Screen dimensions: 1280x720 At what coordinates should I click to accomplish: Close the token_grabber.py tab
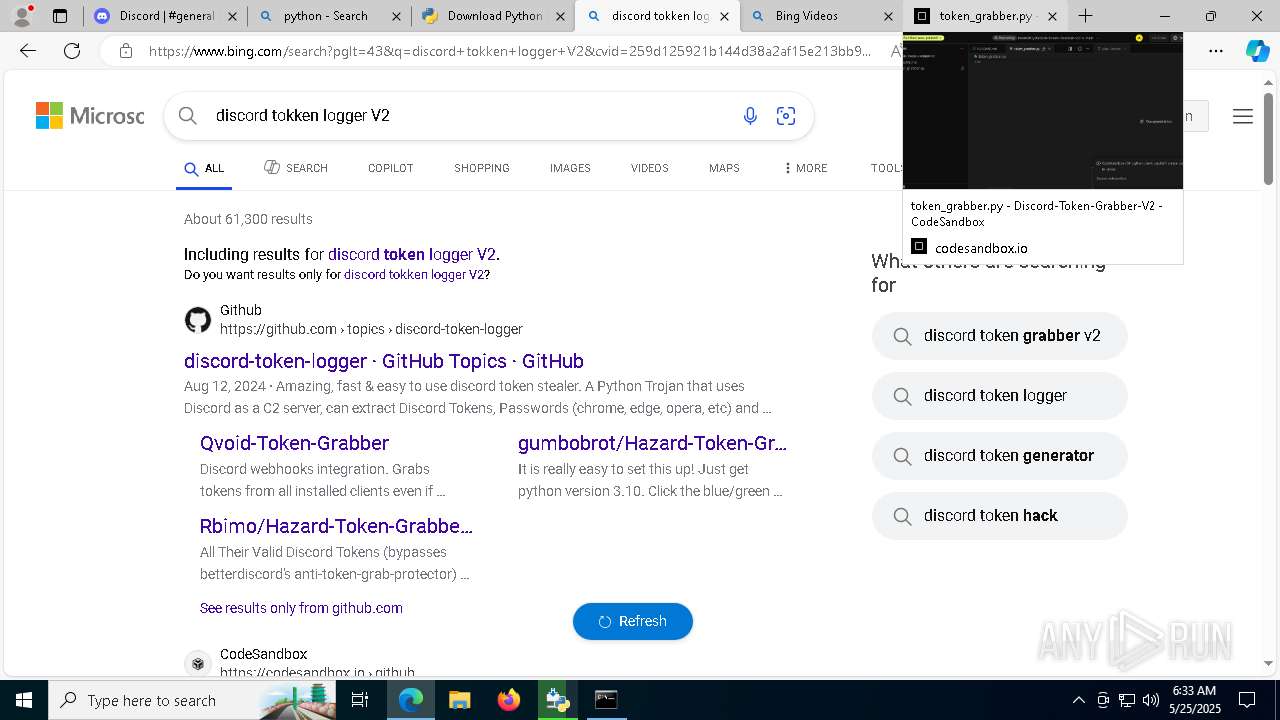(x=1052, y=16)
